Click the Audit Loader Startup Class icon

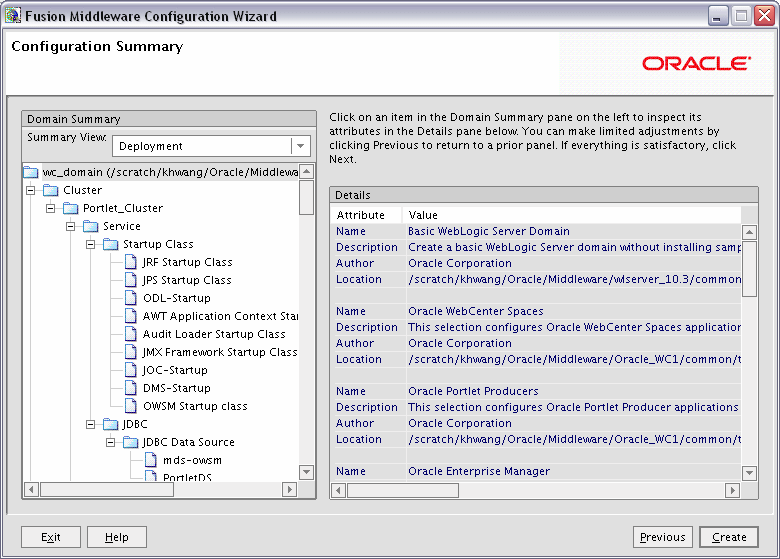[x=131, y=333]
